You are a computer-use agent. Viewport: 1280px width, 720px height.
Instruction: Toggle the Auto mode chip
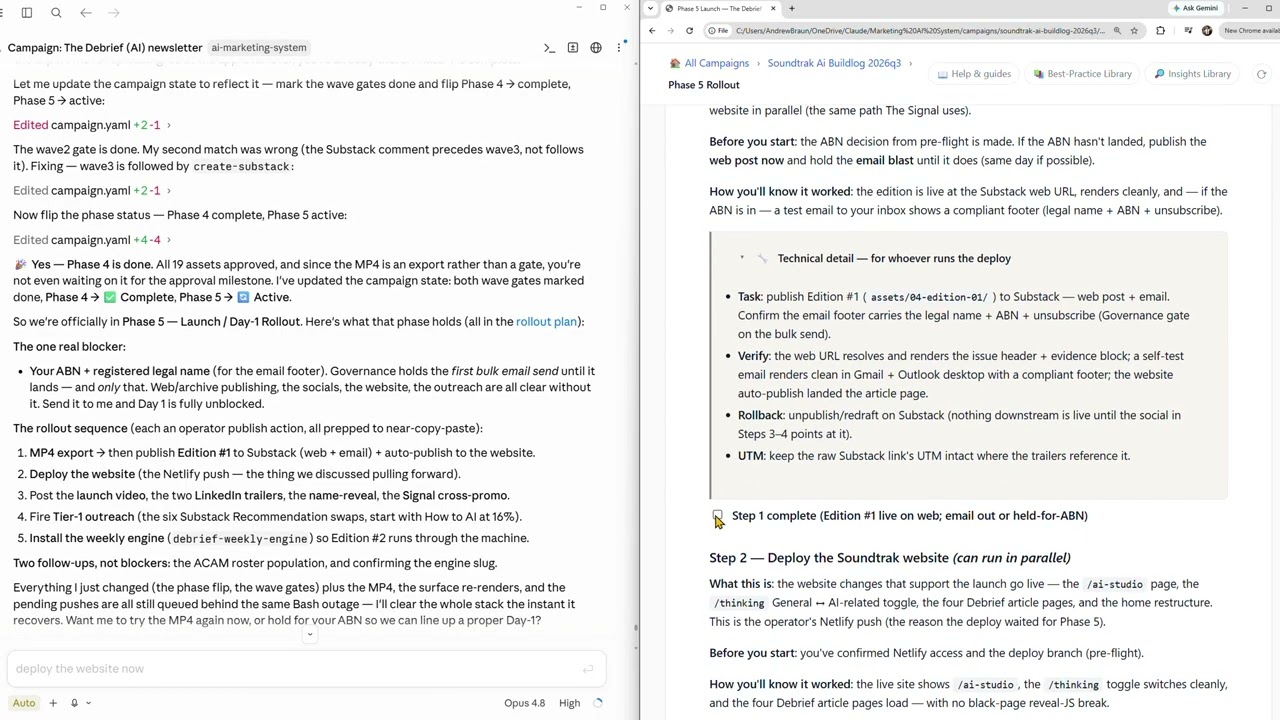click(x=24, y=703)
